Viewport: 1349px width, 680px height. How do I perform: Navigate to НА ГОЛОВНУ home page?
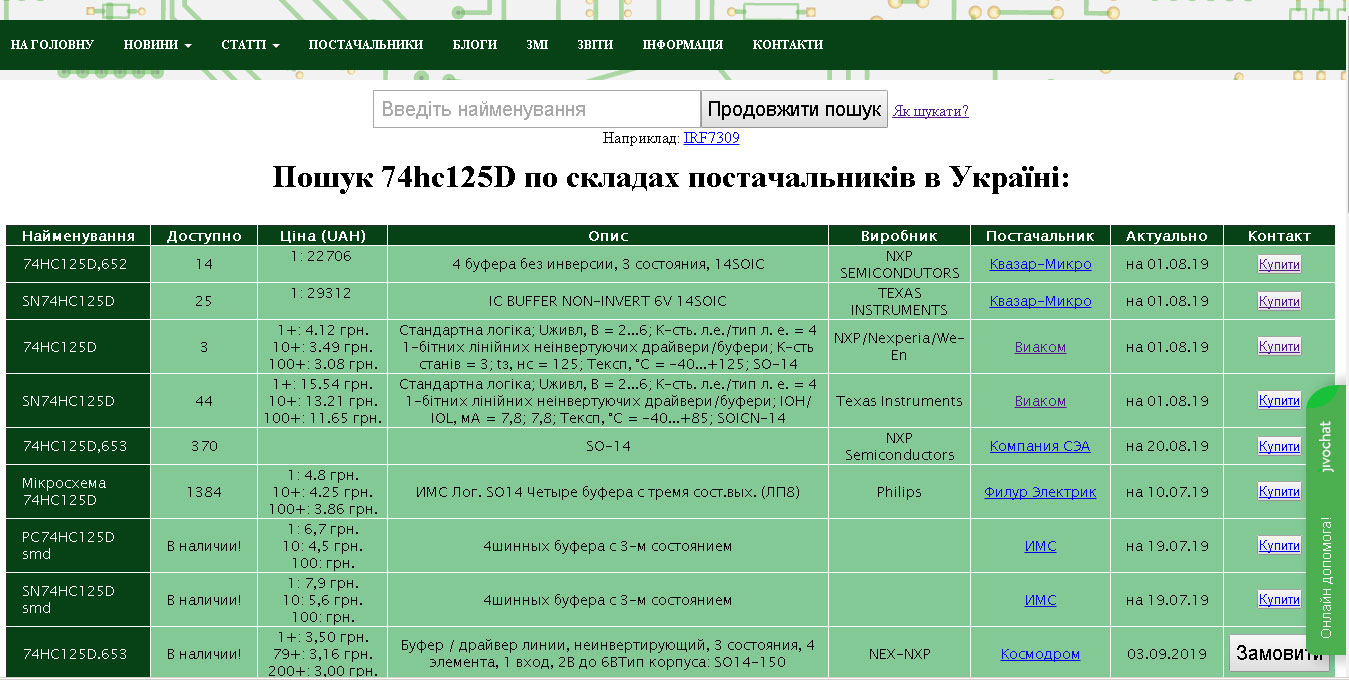[x=51, y=44]
